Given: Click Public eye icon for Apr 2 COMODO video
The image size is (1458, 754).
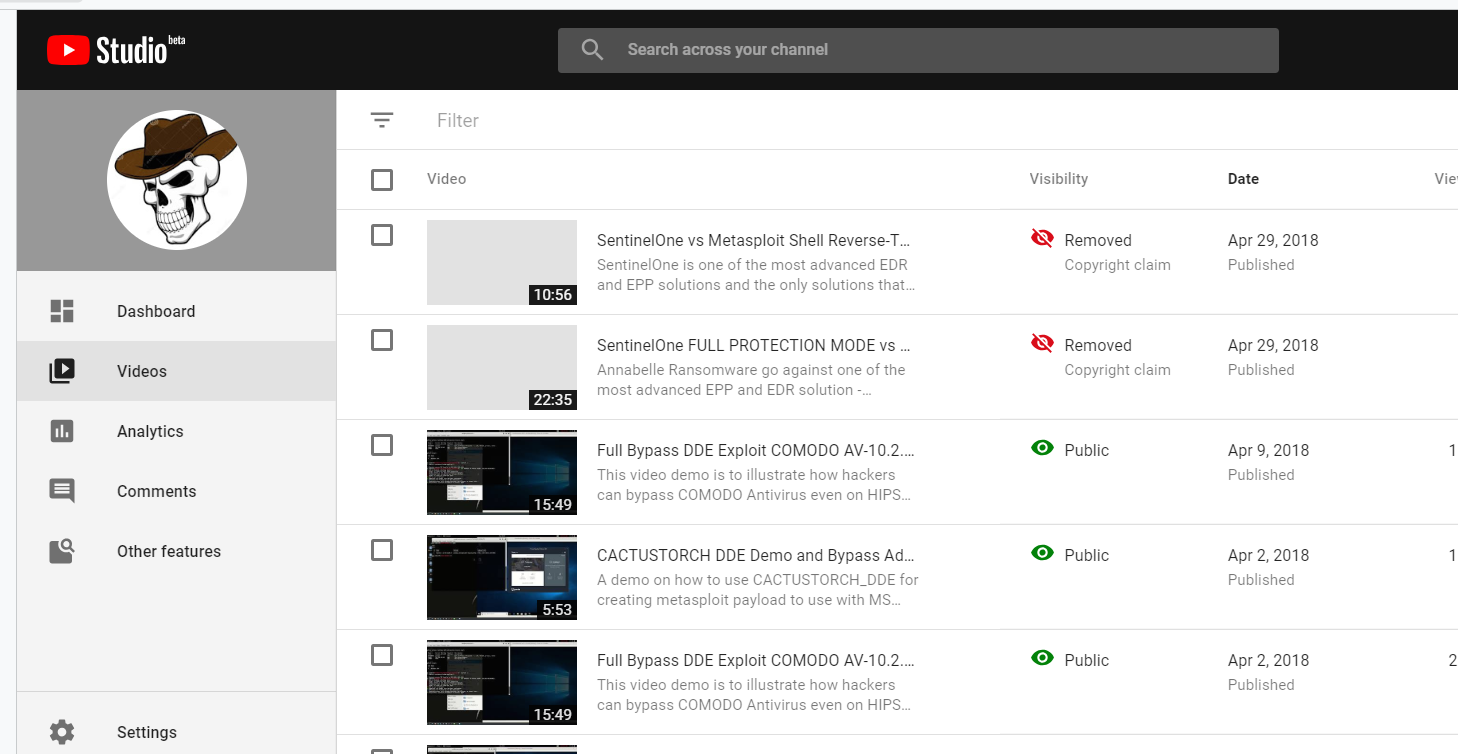Looking at the screenshot, I should click(1042, 658).
